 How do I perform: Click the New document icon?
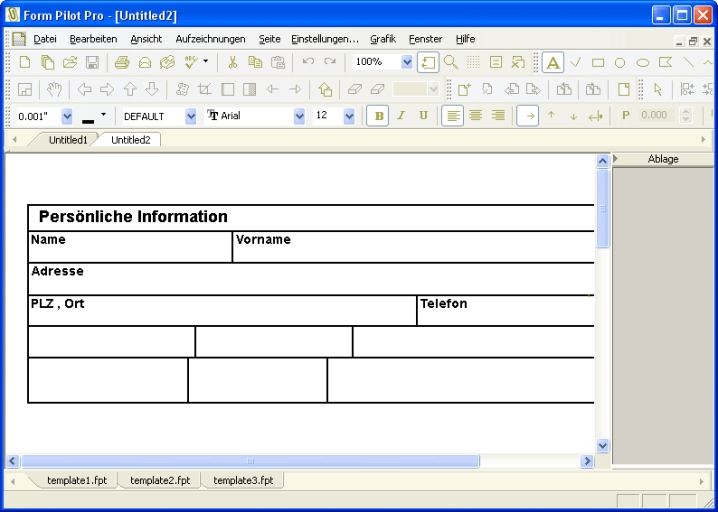pos(24,62)
